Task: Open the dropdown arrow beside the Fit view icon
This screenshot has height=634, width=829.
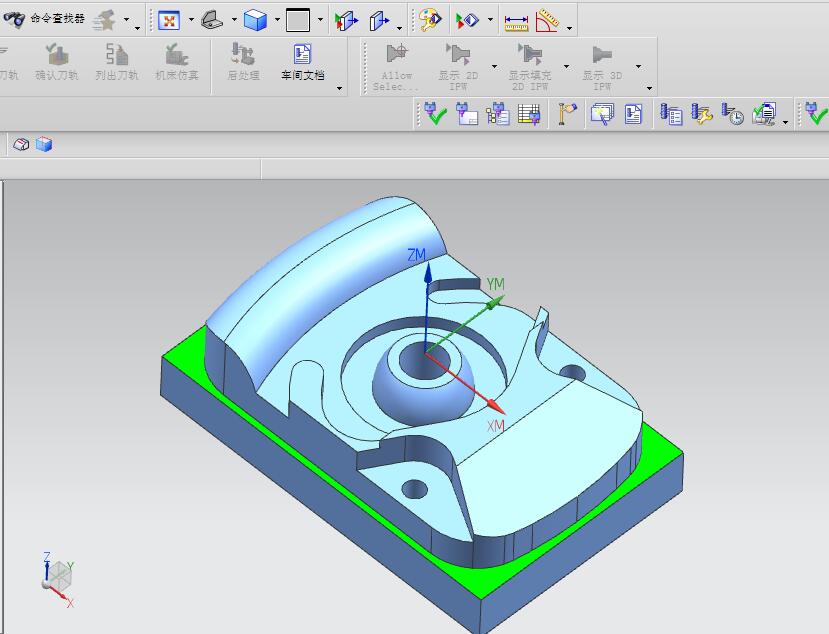Action: click(x=191, y=20)
